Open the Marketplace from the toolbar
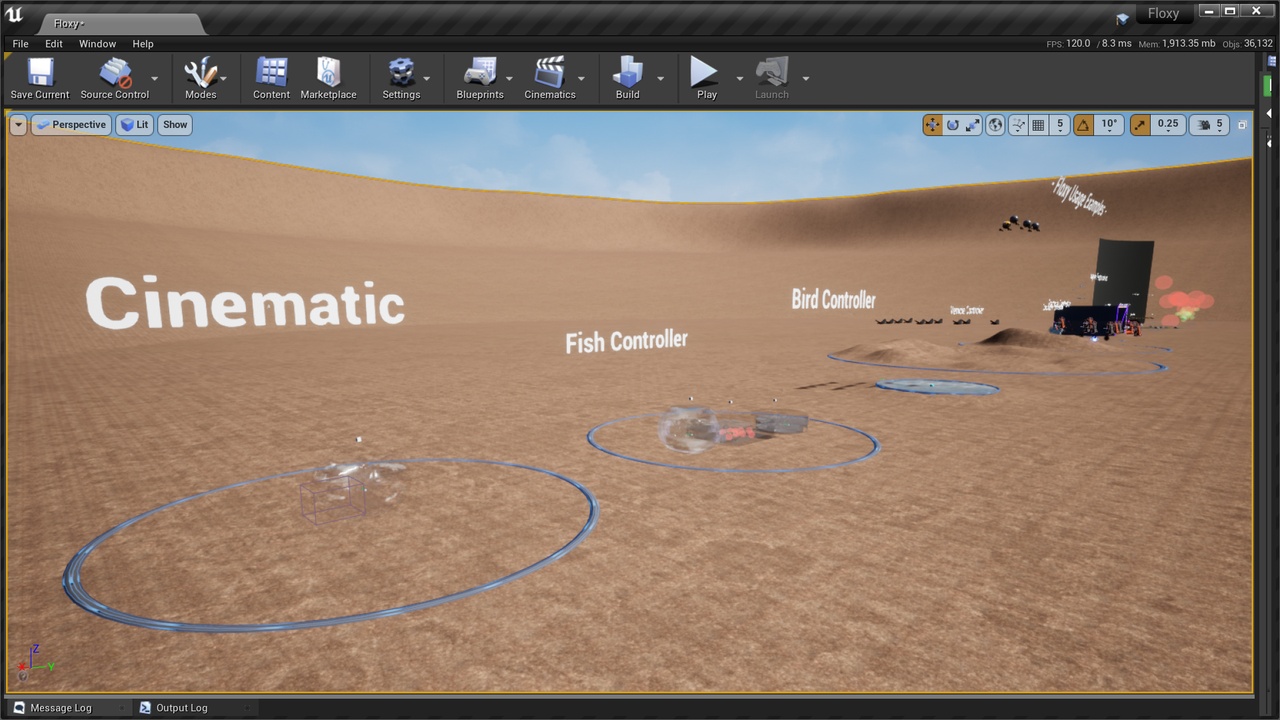This screenshot has width=1280, height=720. coord(328,78)
